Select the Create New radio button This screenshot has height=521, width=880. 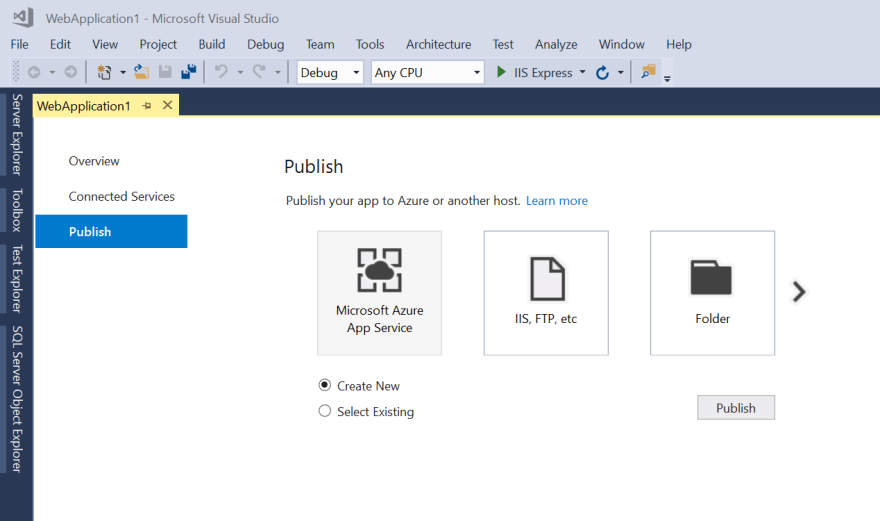point(324,385)
